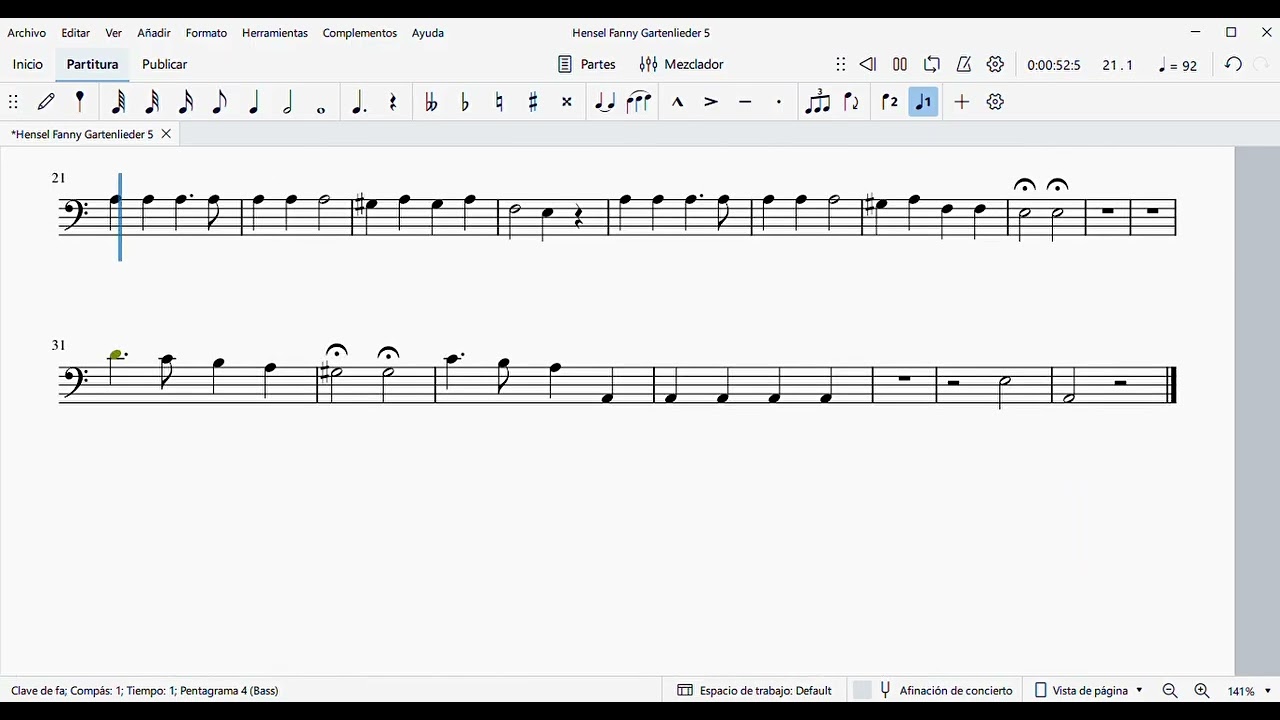Add a slur
1280x720 pixels.
pos(639,102)
